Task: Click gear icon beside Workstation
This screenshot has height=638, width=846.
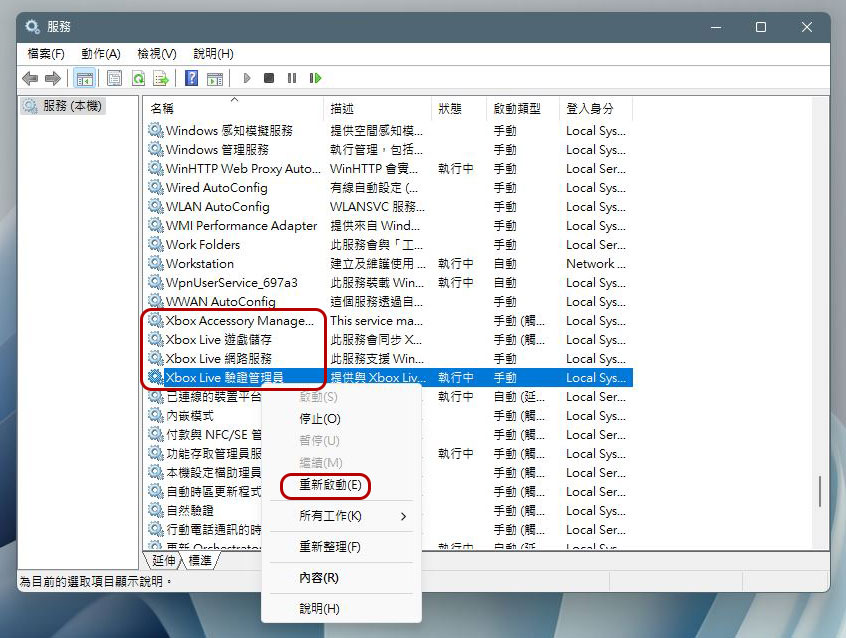Action: pyautogui.click(x=156, y=263)
